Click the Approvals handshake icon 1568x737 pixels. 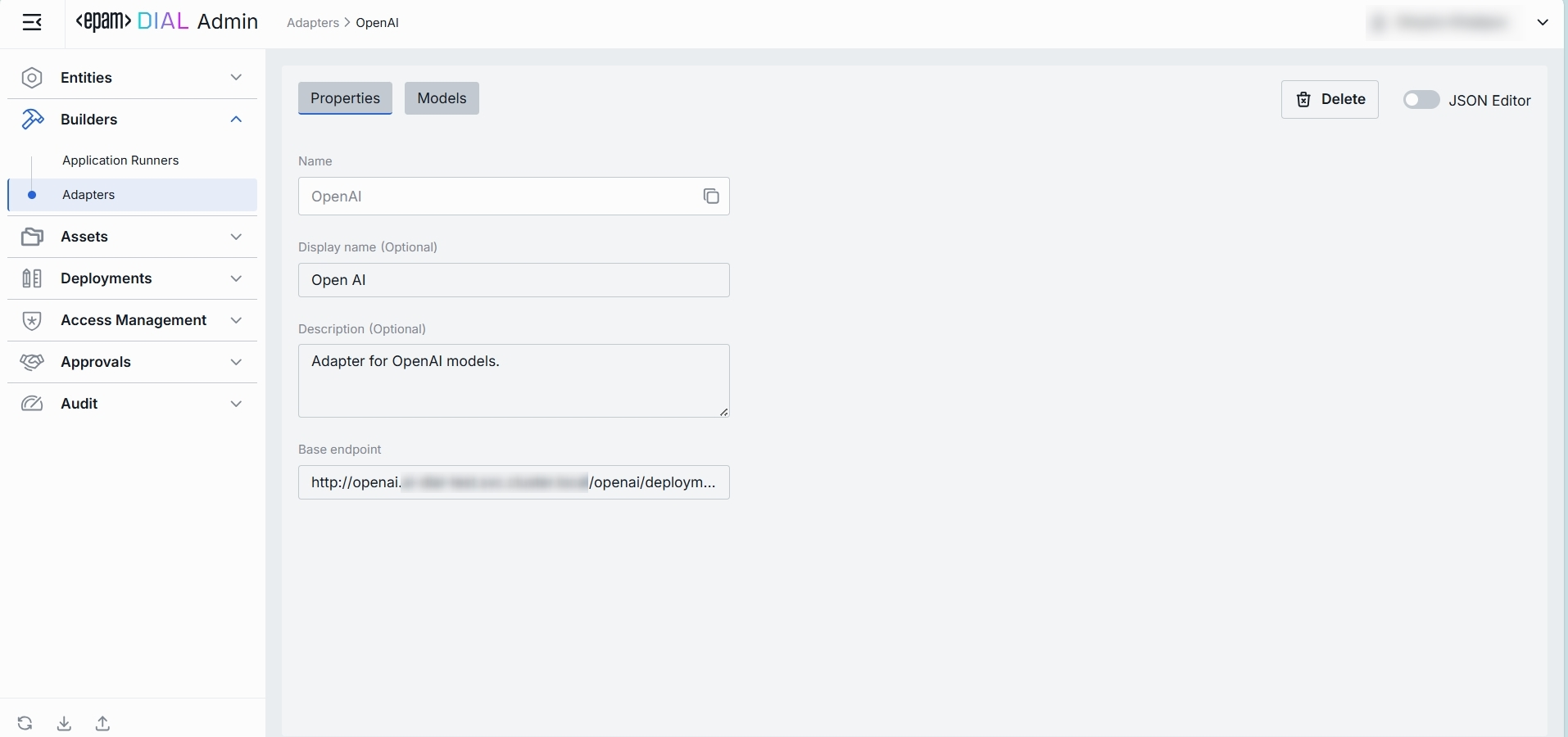(32, 362)
